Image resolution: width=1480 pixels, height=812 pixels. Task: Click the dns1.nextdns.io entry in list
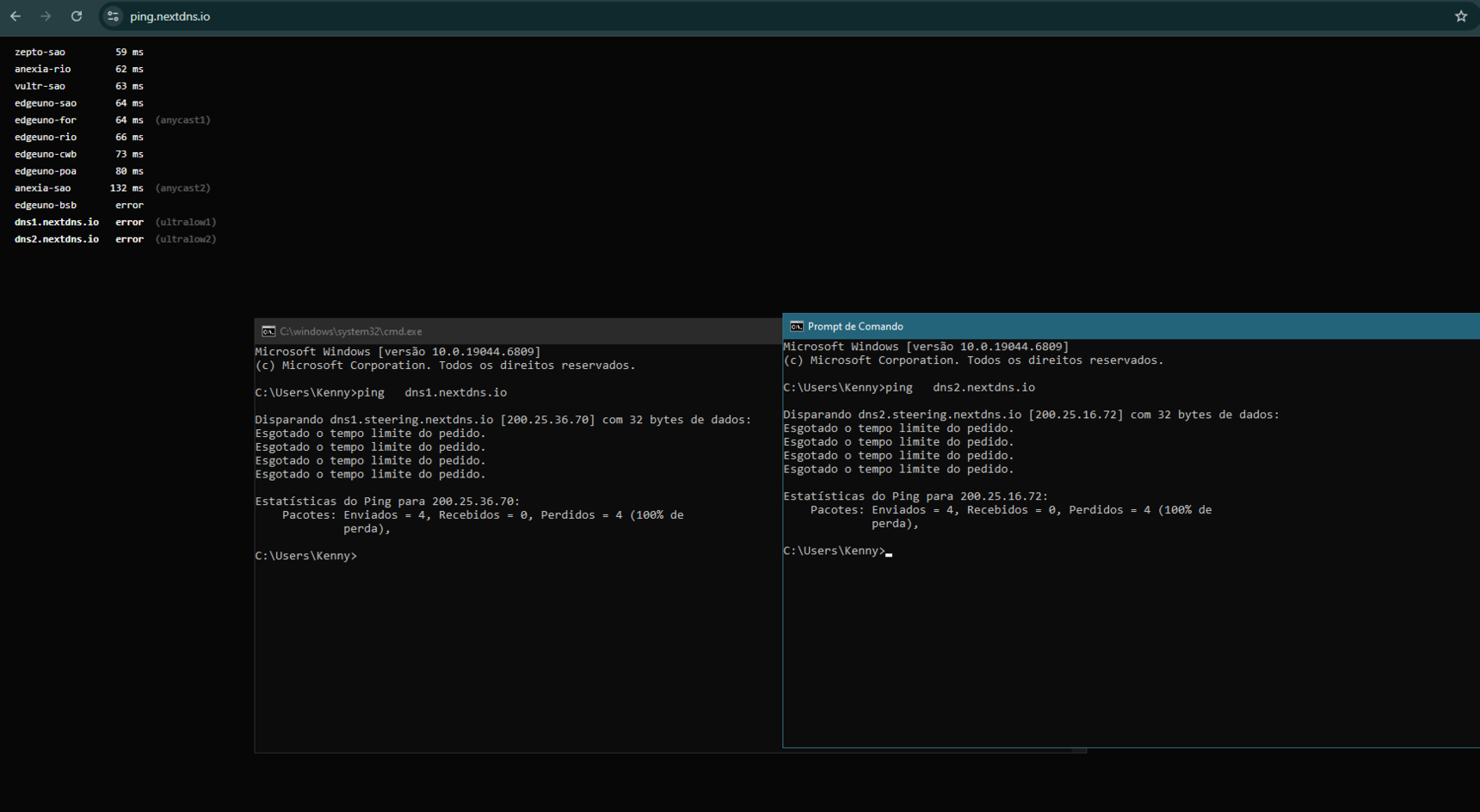[x=57, y=222]
